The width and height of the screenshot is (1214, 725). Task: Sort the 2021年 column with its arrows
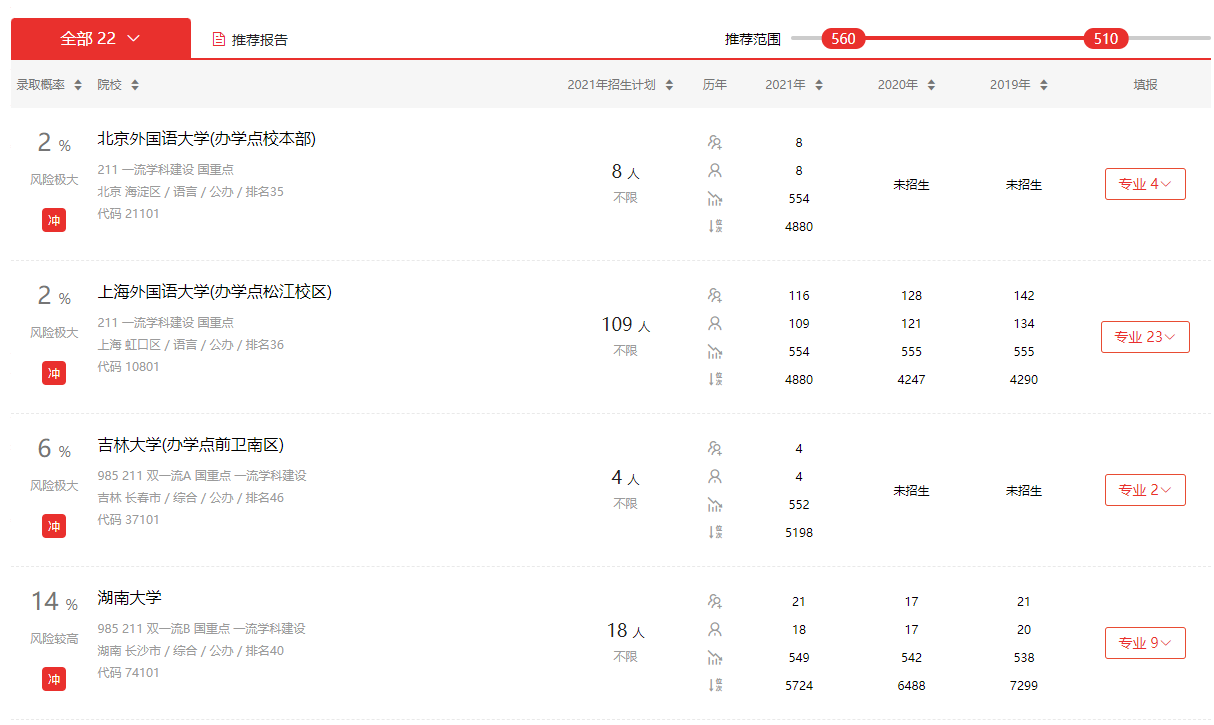tap(819, 85)
